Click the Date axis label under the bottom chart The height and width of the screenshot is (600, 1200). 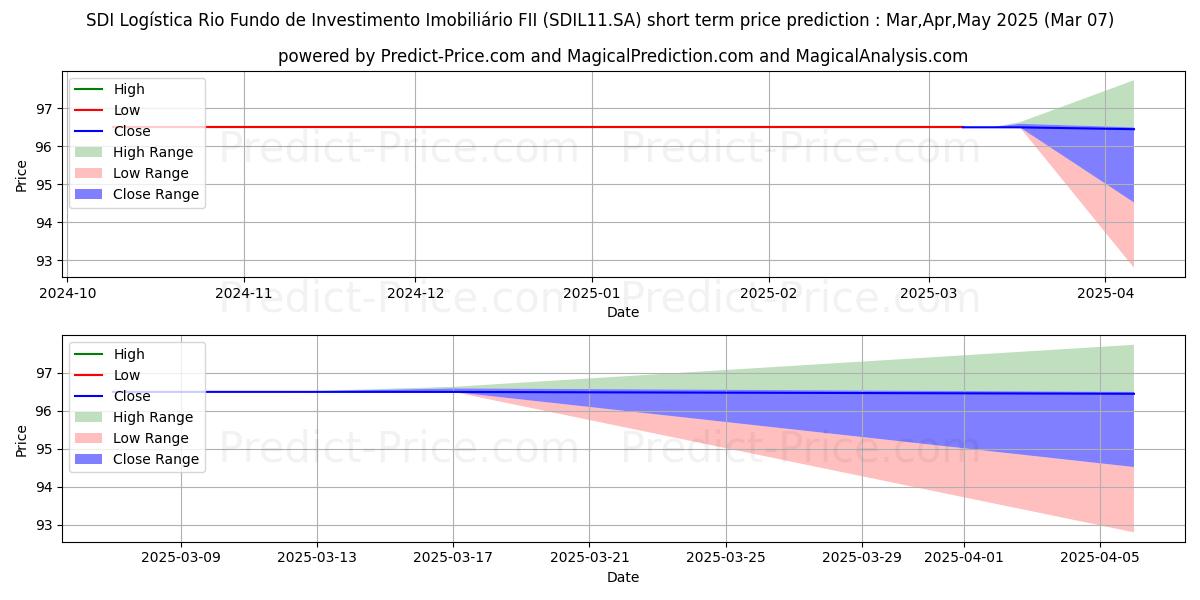(x=622, y=577)
